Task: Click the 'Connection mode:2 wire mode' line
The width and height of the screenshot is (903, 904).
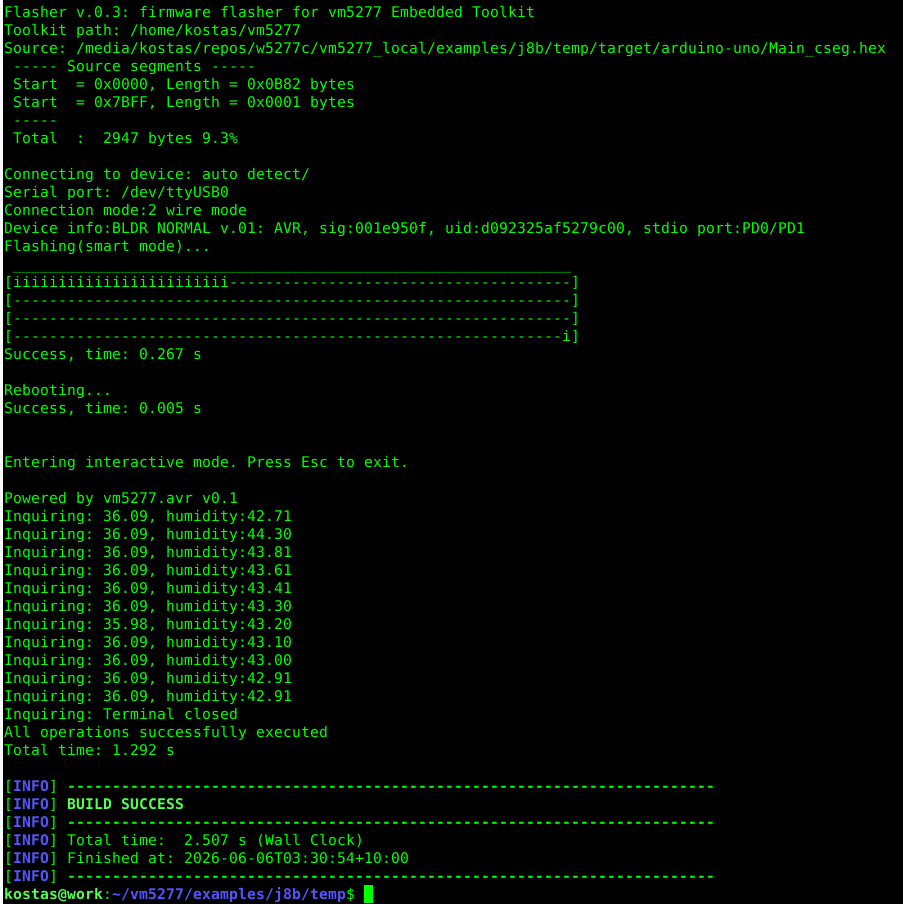Action: [x=125, y=210]
